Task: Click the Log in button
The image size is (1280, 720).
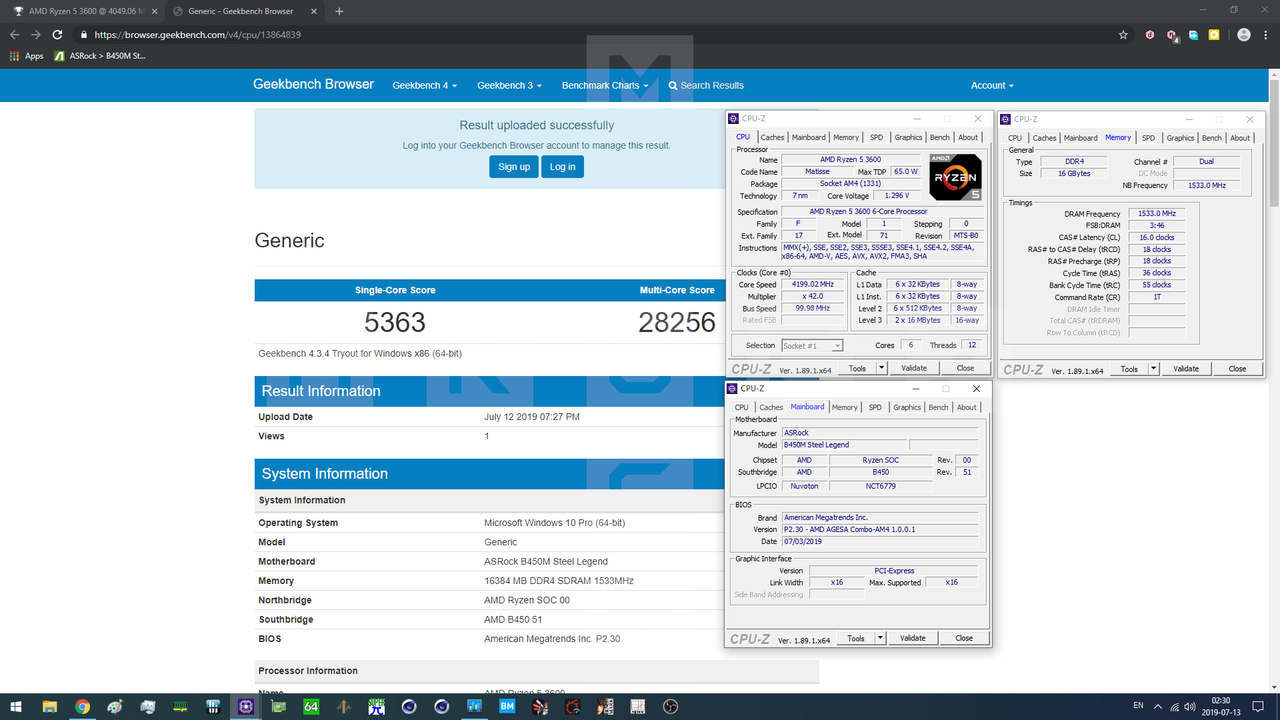Action: 563,167
